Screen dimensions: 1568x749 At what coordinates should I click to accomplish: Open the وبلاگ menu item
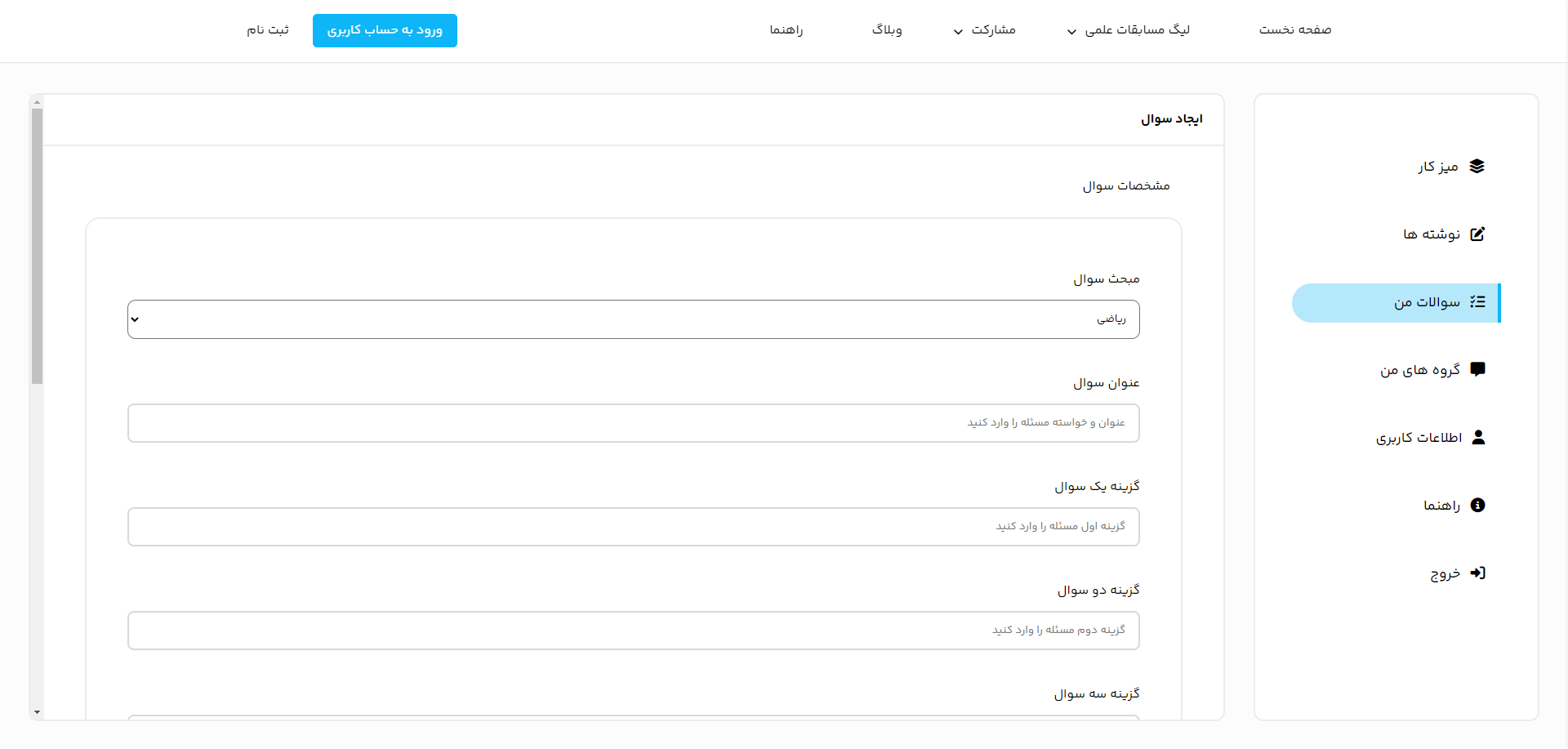point(887,30)
